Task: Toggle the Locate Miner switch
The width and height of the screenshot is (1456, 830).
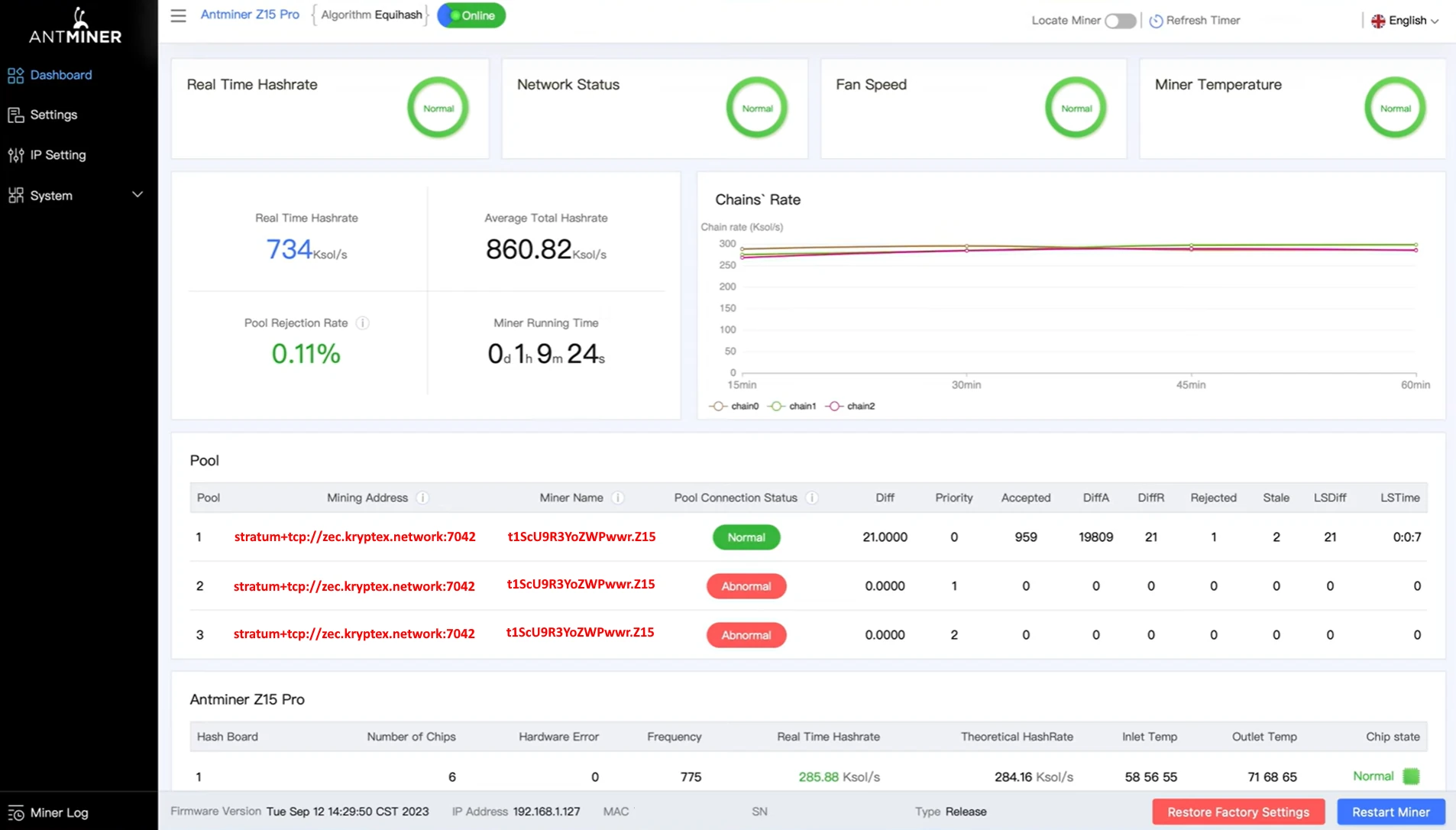Action: click(x=1120, y=21)
